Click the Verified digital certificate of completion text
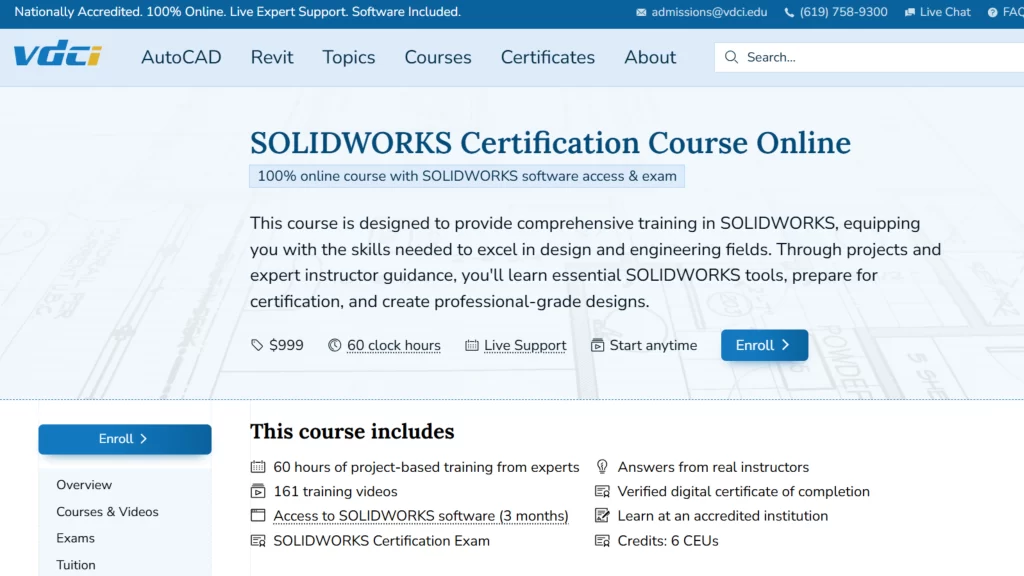 [x=743, y=491]
